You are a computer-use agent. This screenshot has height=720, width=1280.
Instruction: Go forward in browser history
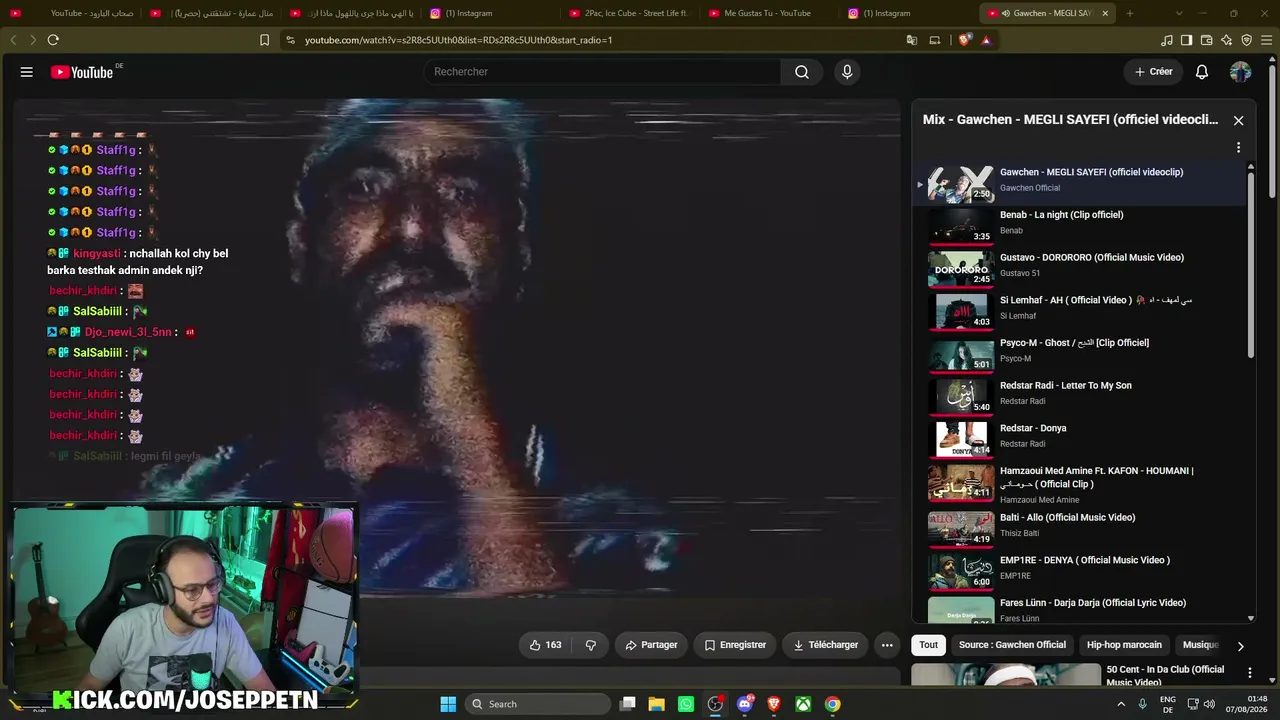click(32, 40)
